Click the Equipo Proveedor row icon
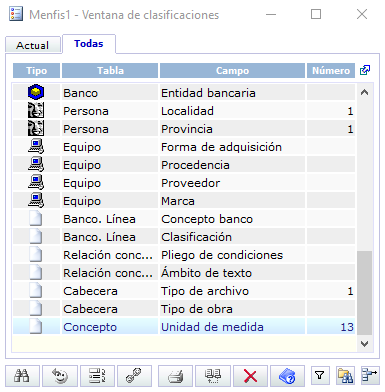 [36, 183]
